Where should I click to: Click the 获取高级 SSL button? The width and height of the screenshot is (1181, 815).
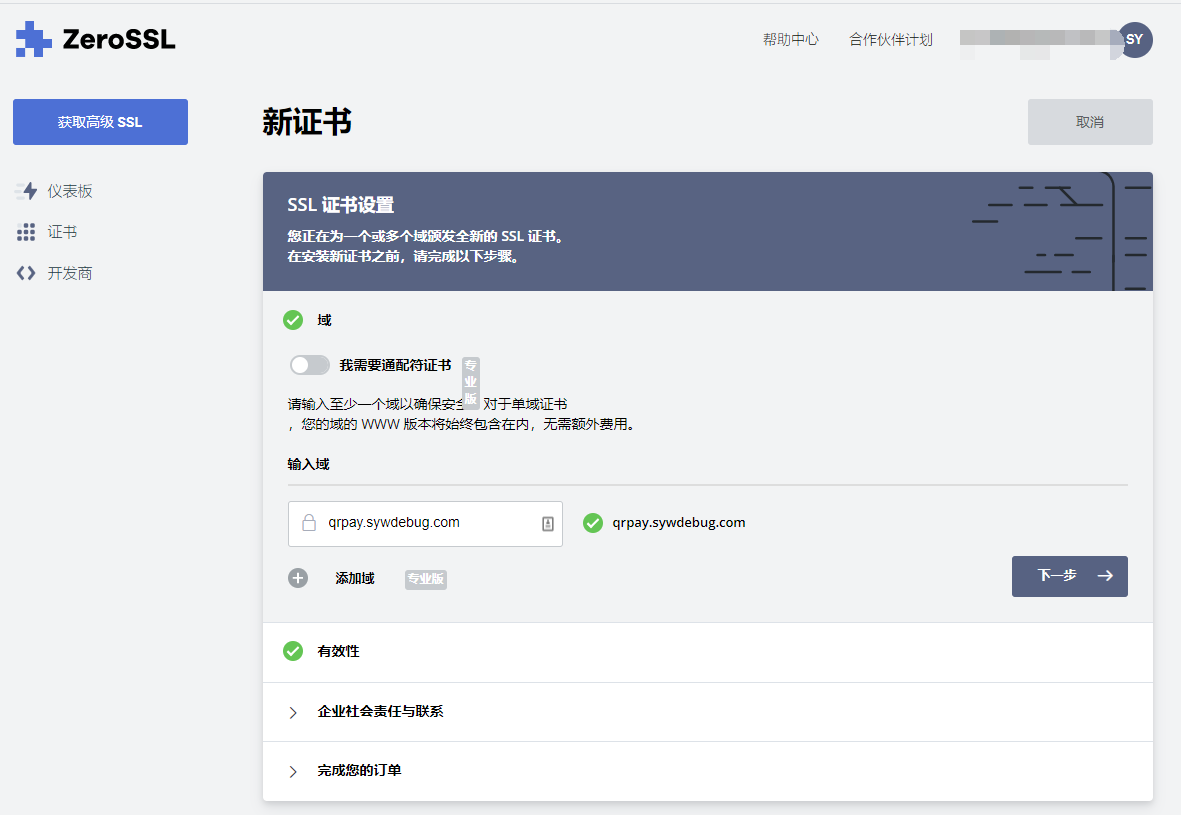(100, 121)
